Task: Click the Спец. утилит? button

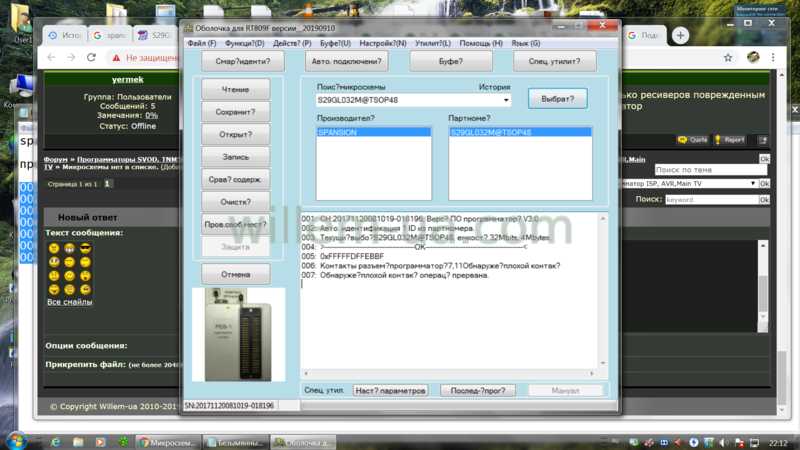Action: coord(554,61)
